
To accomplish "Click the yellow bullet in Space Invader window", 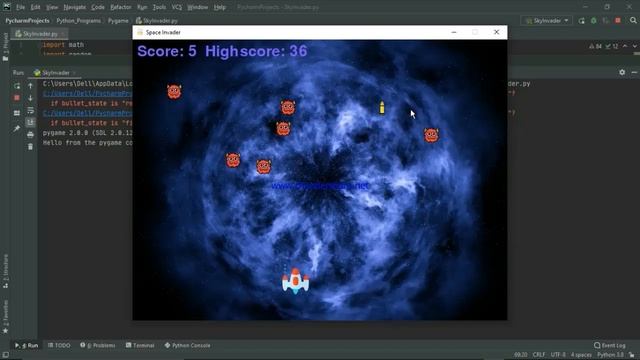I will [382, 107].
